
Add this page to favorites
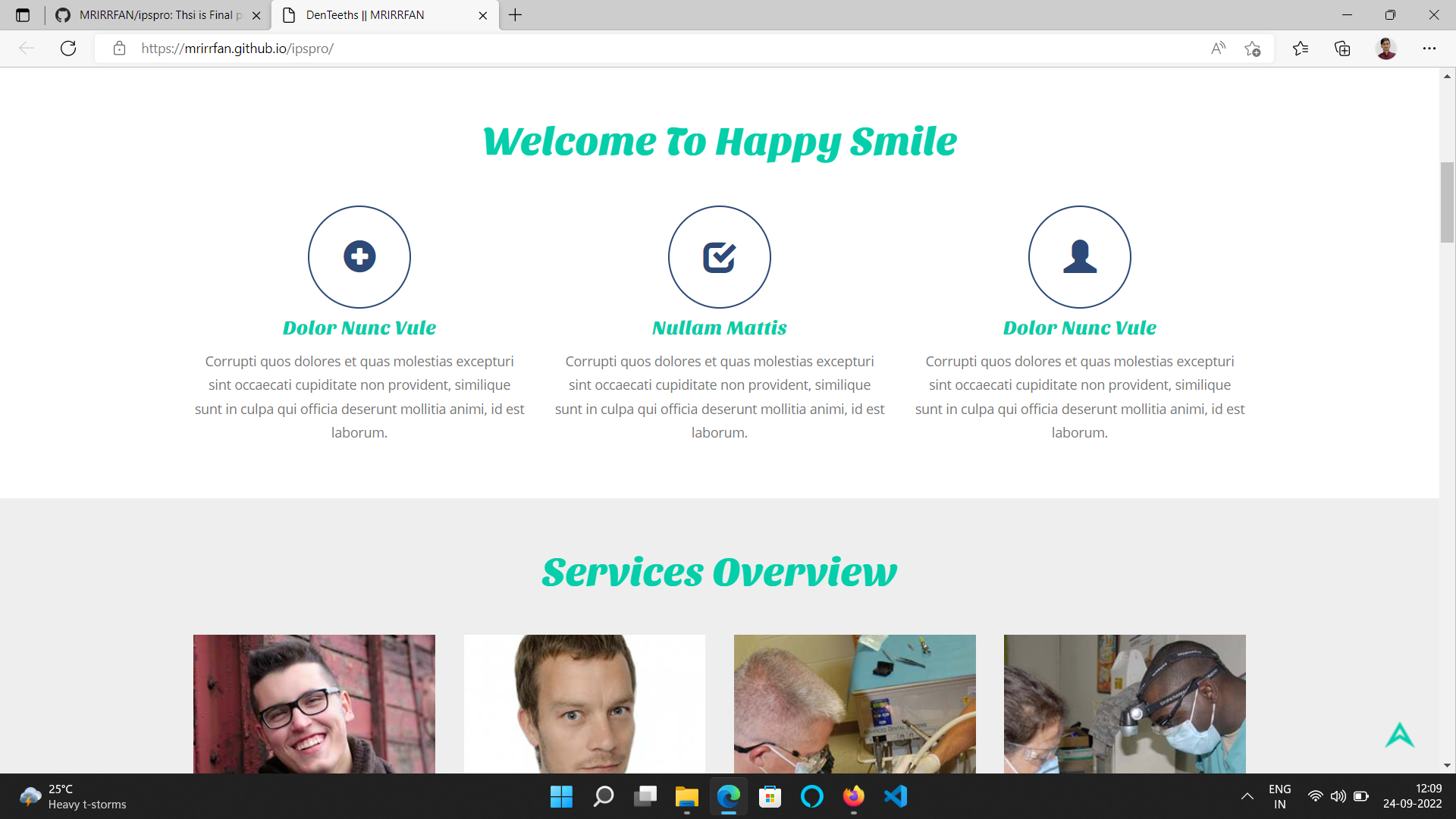point(1252,49)
